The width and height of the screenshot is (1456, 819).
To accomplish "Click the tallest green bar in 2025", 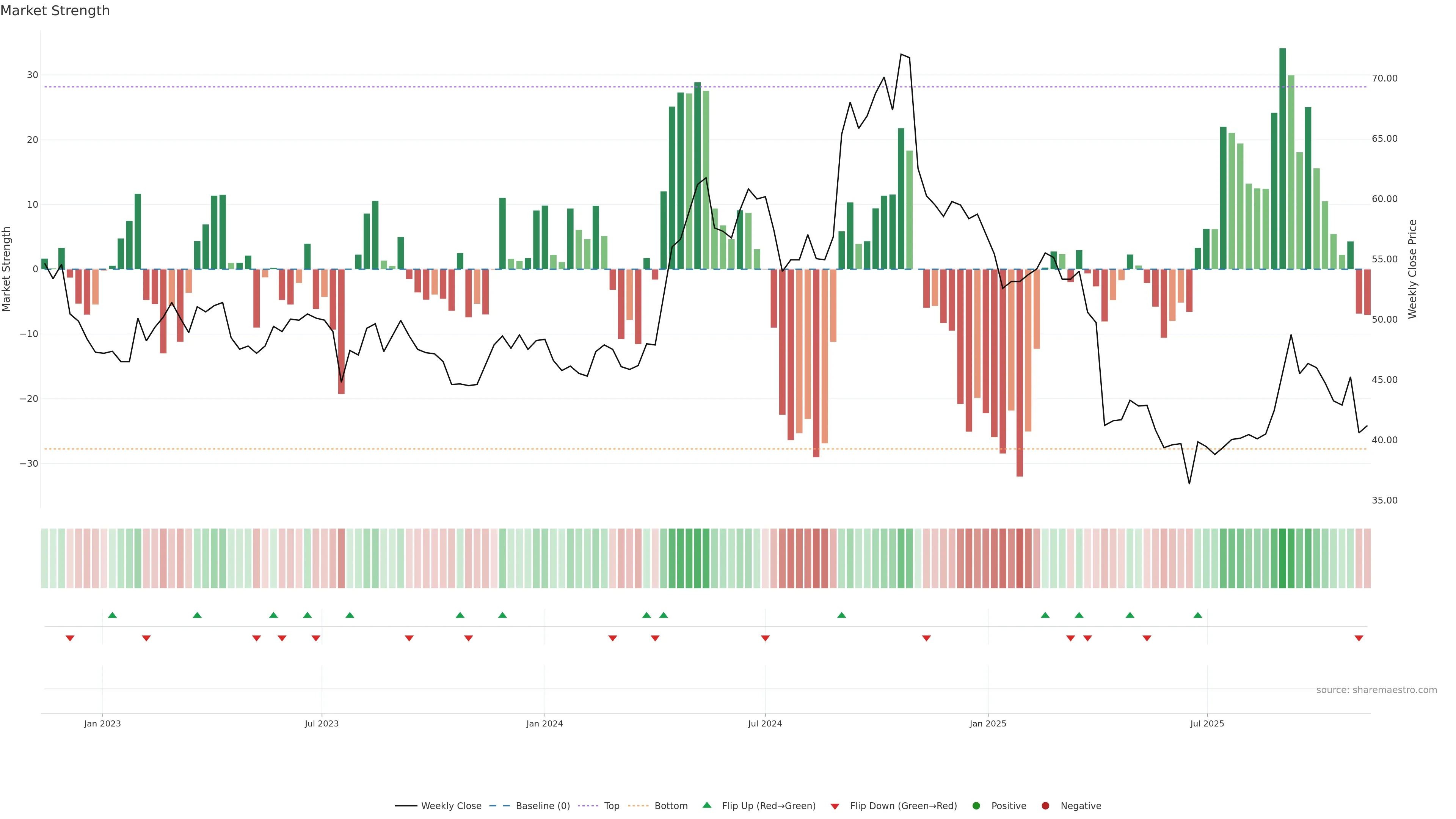I will 1282,158.
